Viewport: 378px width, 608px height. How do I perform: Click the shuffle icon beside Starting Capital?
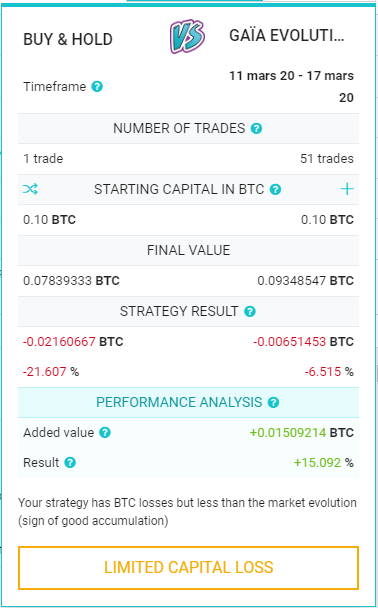[x=30, y=189]
